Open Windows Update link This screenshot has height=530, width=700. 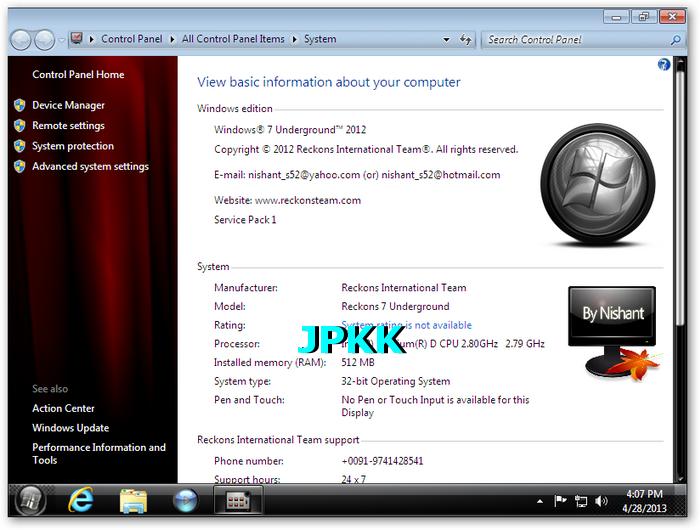71,428
